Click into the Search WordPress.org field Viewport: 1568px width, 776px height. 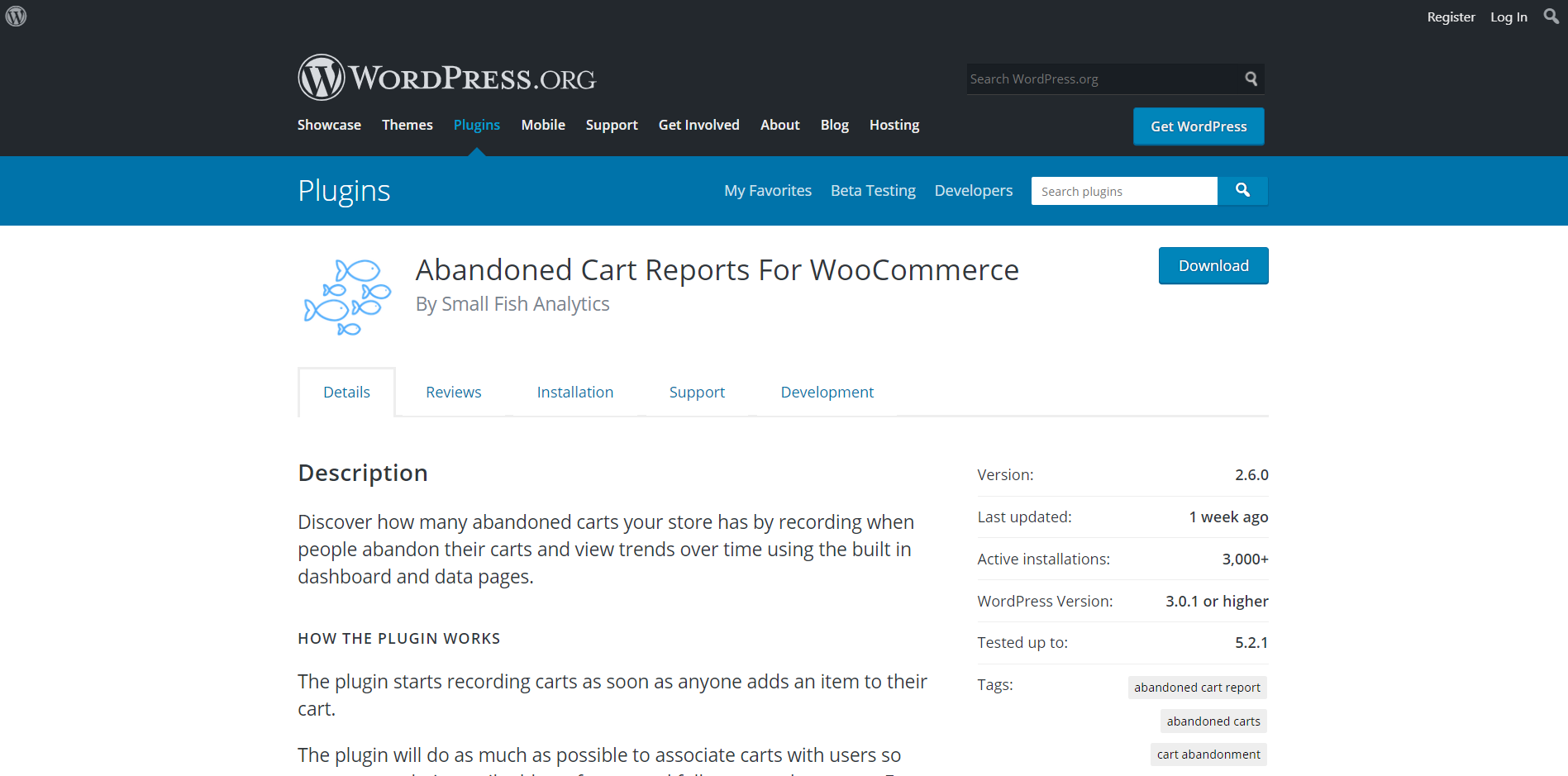coord(1103,79)
